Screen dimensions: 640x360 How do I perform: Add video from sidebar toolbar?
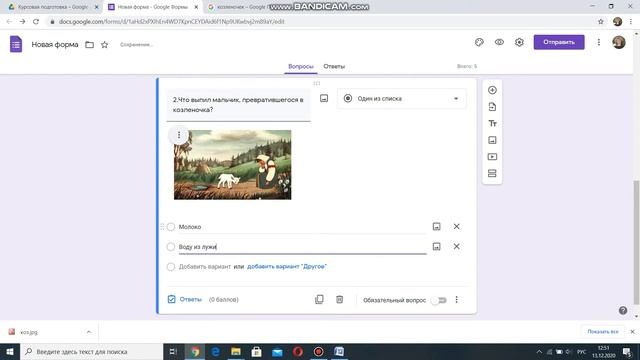[x=492, y=157]
